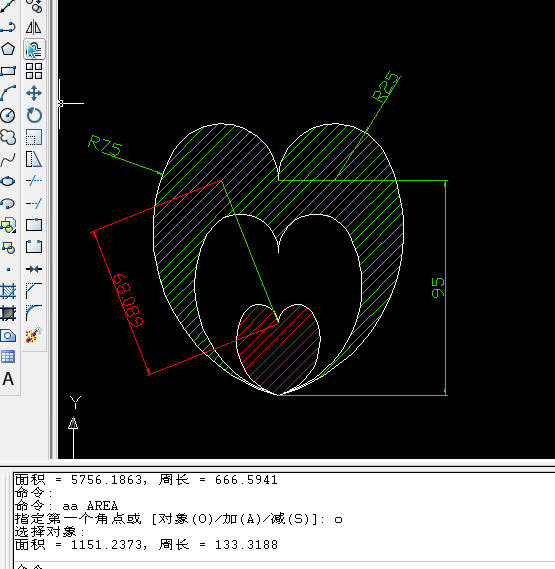555x569 pixels.
Task: Select the Point draw tool
Action: point(8,269)
